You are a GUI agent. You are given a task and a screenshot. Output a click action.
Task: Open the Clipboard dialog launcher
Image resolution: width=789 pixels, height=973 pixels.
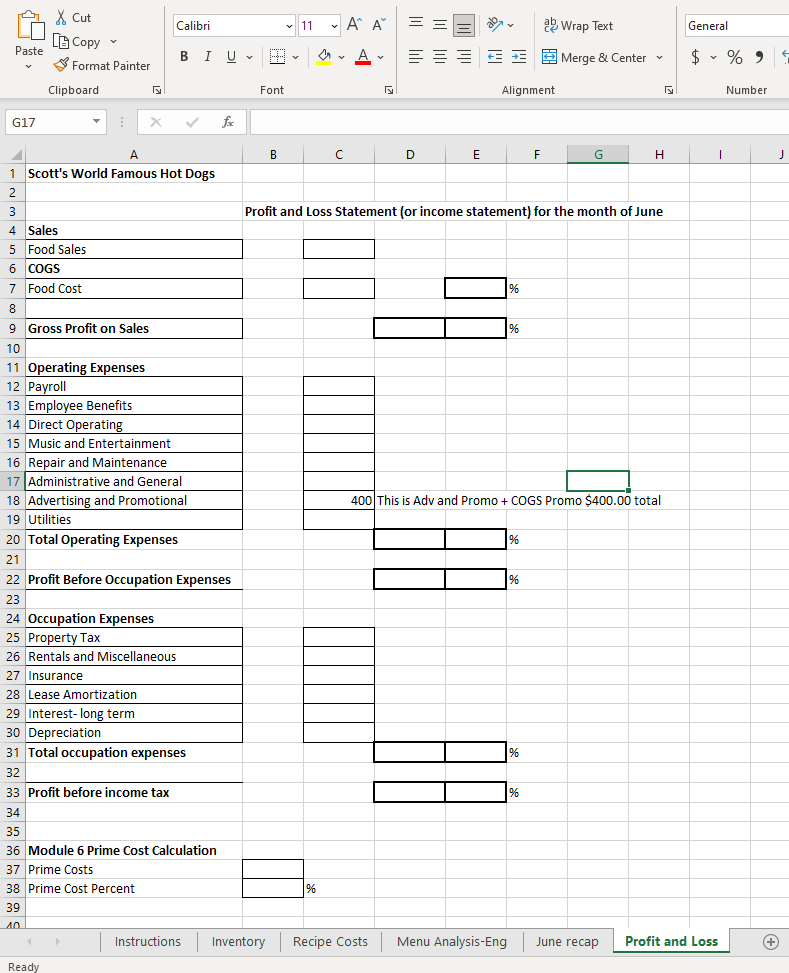click(x=157, y=90)
